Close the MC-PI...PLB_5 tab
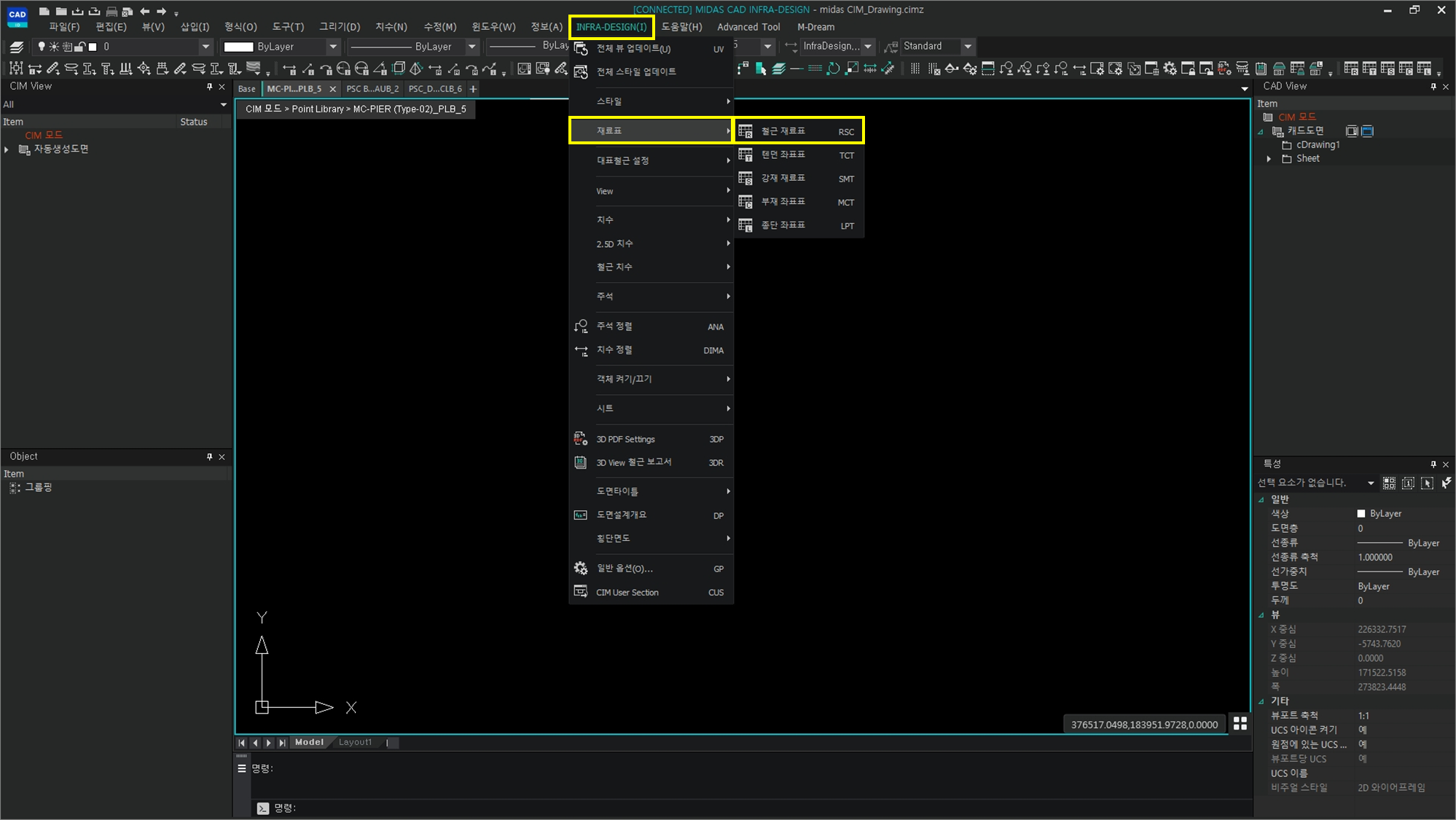This screenshot has height=820, width=1456. [333, 89]
